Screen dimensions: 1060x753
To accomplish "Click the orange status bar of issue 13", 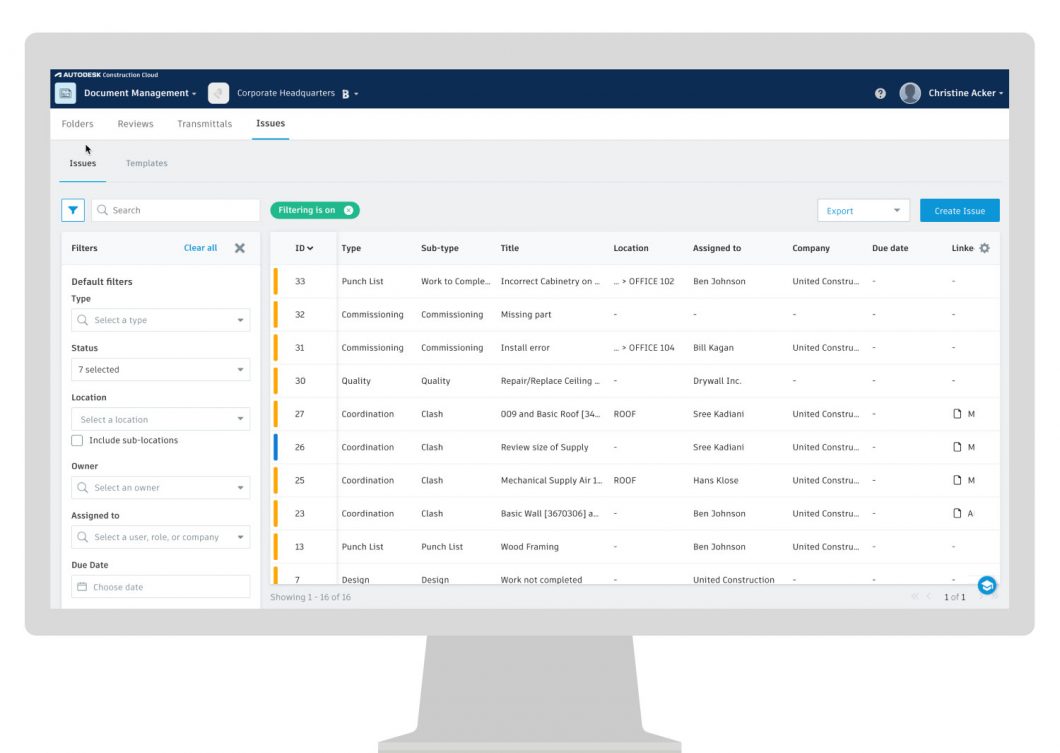I will pos(275,546).
